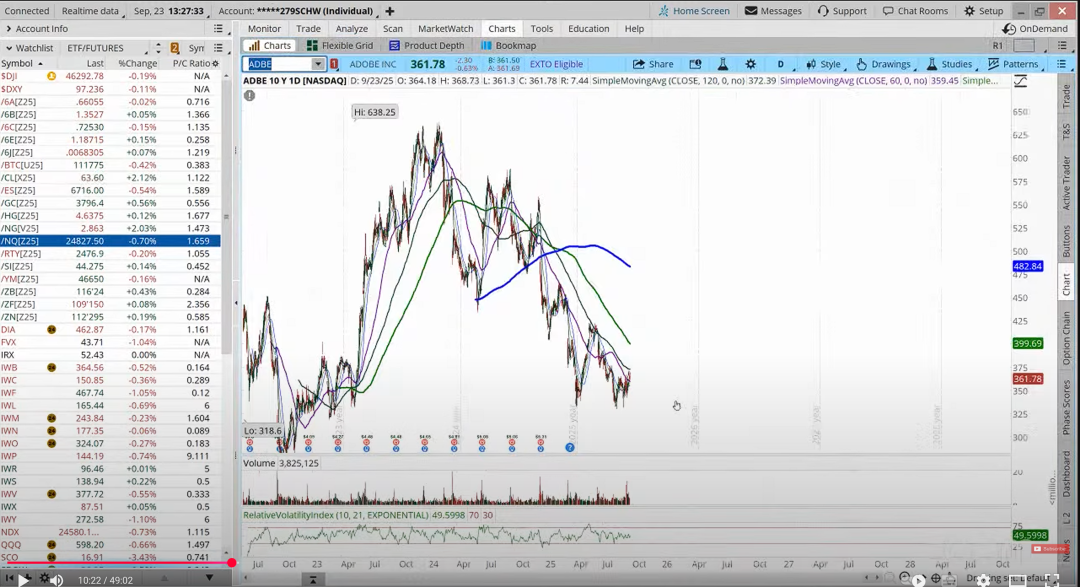Switch to the Bookmap sub-tab

coord(508,45)
